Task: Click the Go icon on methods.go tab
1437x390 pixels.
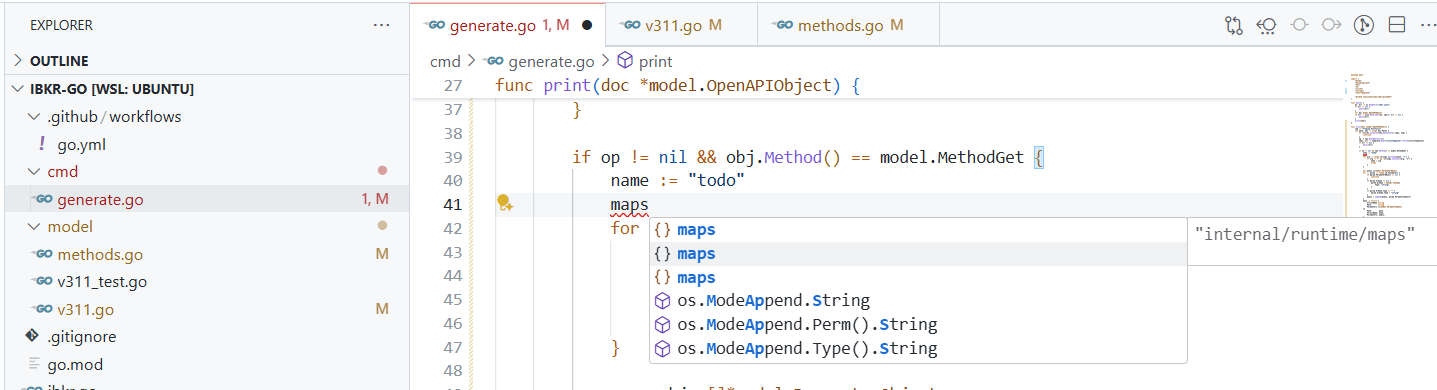Action: [x=782, y=25]
